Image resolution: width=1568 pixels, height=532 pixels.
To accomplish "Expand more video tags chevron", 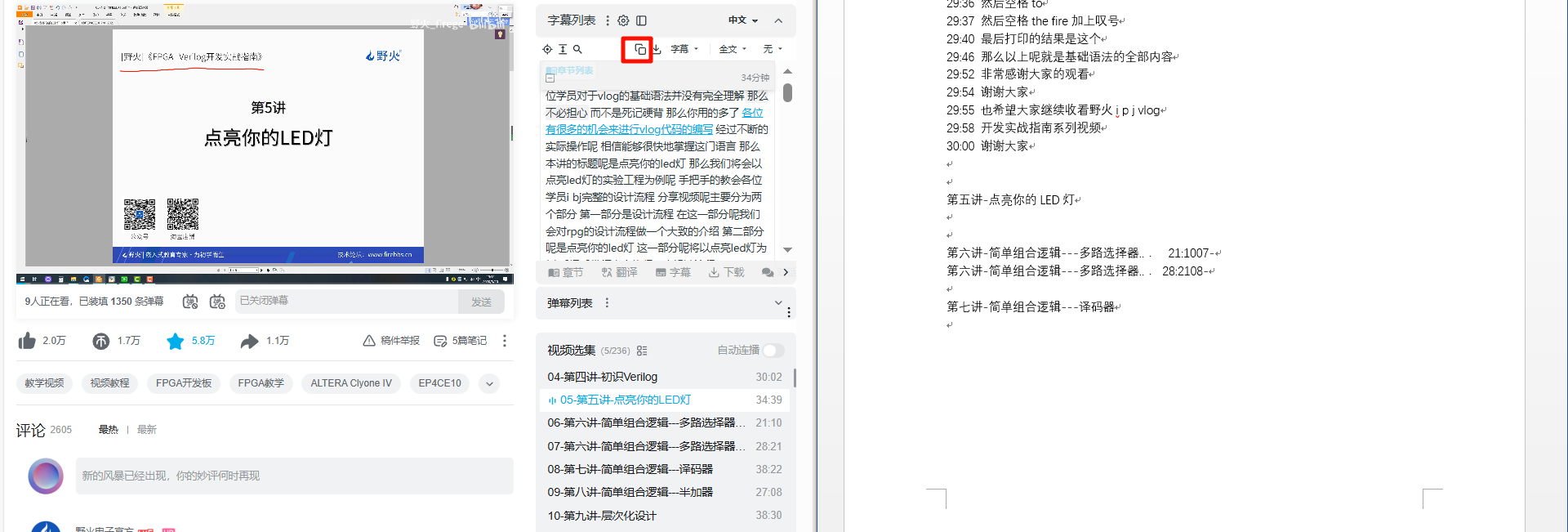I will [489, 383].
